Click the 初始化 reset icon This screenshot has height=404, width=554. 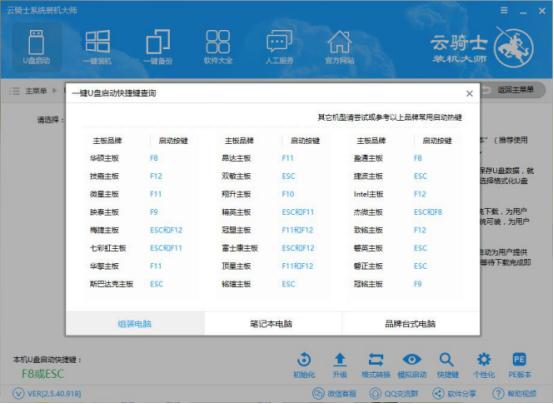[x=304, y=365]
